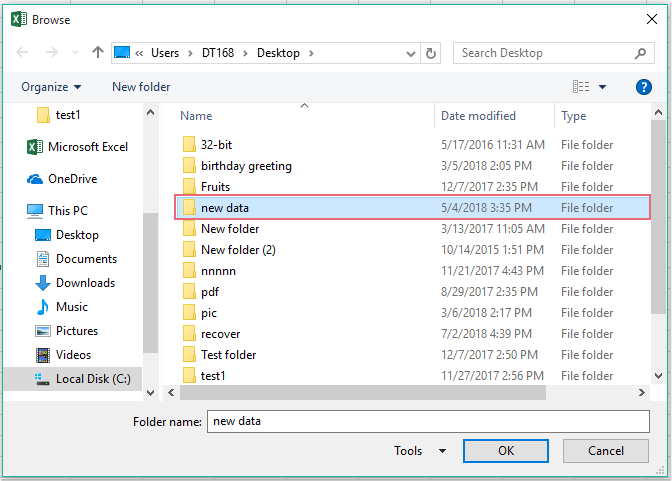Click the Cancel button
The width and height of the screenshot is (672, 481).
[x=606, y=451]
